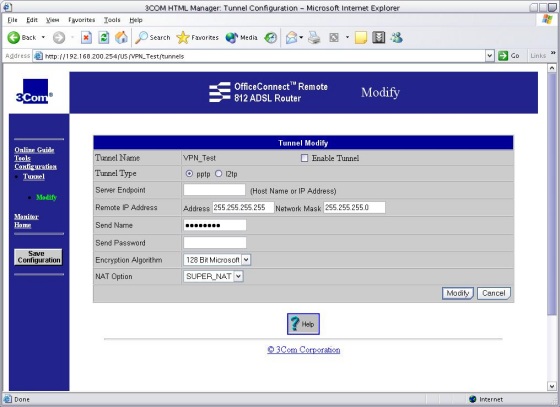Click the 3Com logo
This screenshot has height=407, width=560.
pyautogui.click(x=34, y=92)
